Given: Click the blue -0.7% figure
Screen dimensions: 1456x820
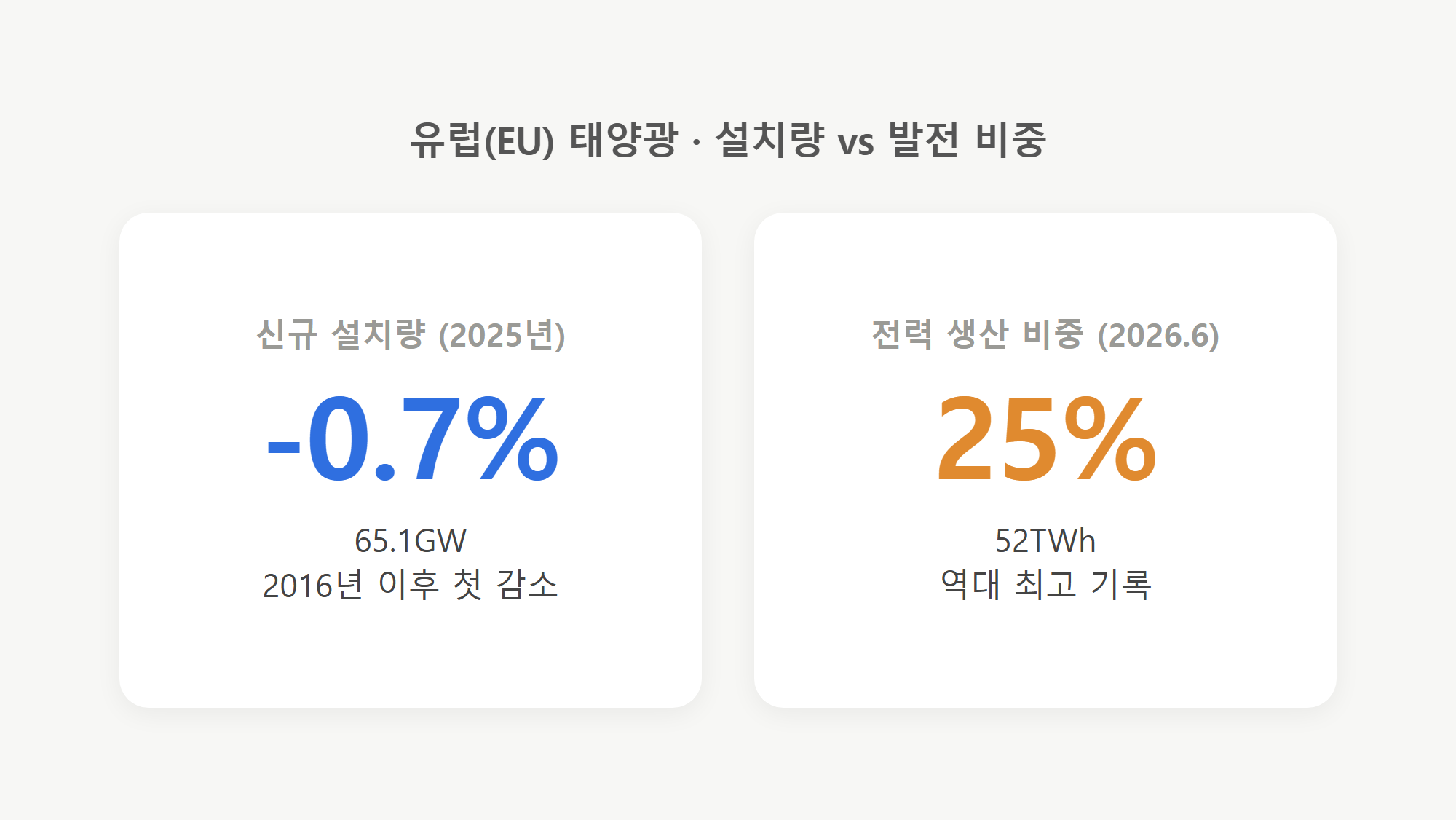Looking at the screenshot, I should click(x=412, y=438).
